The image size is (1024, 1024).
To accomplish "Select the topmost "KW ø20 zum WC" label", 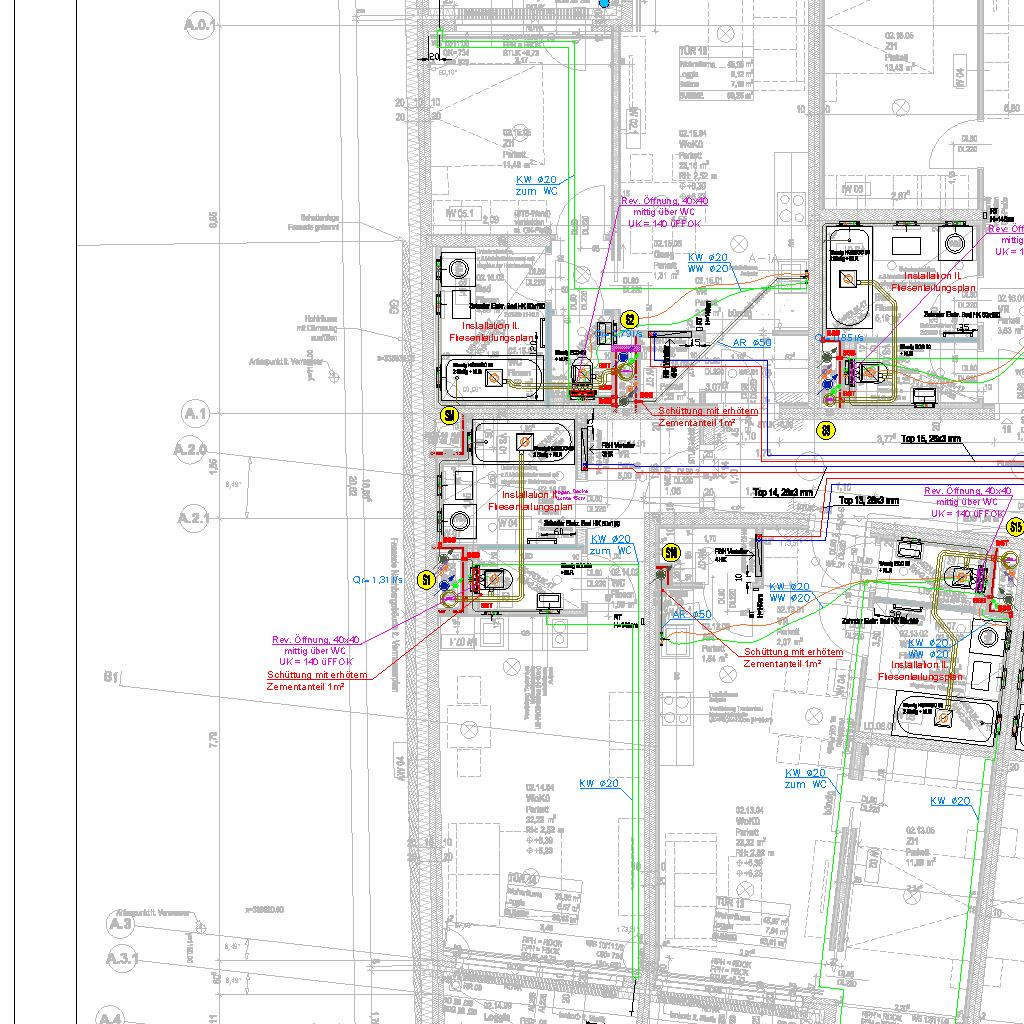I will click(x=538, y=184).
